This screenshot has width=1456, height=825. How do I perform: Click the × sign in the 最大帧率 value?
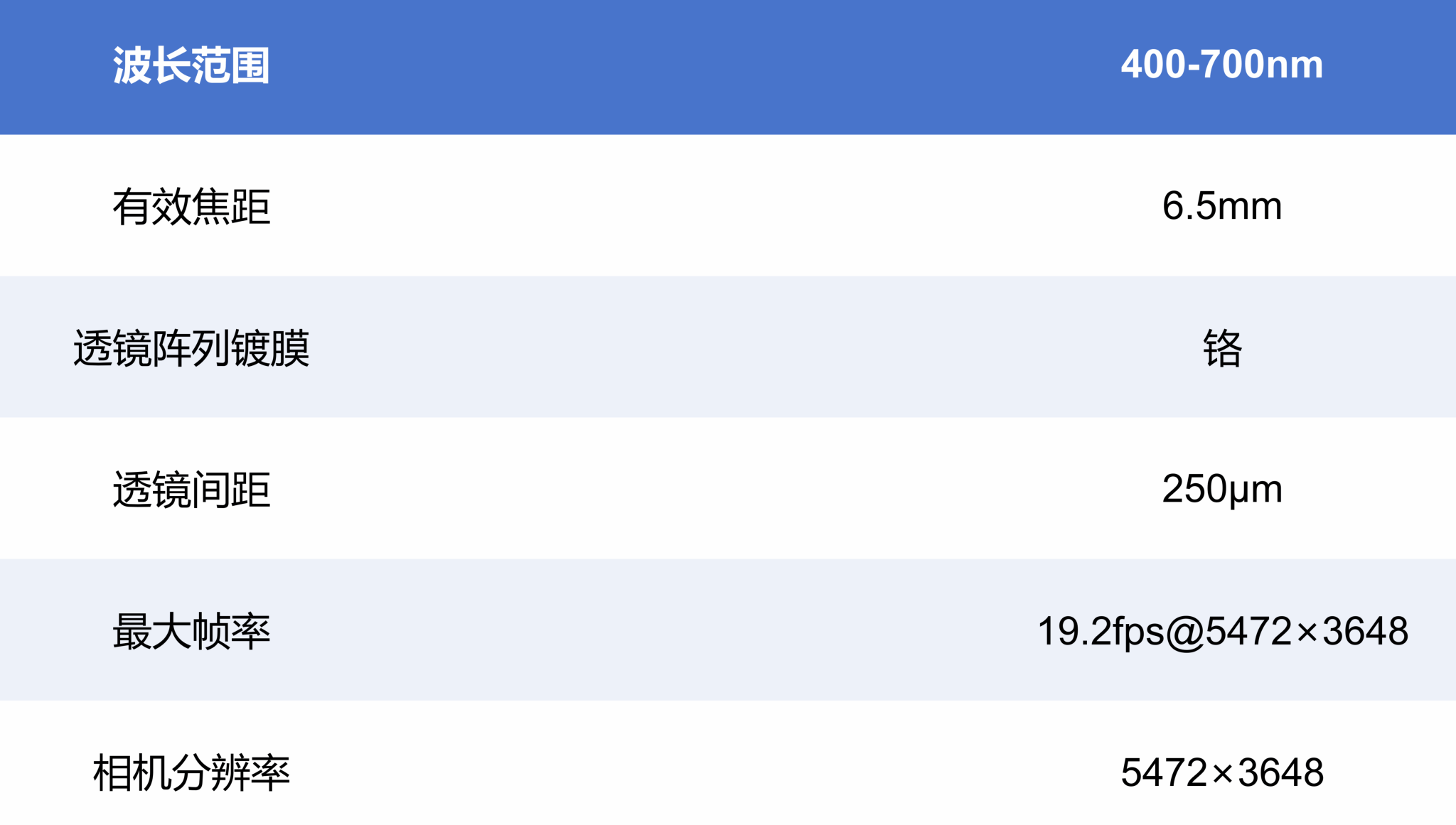pos(1307,632)
